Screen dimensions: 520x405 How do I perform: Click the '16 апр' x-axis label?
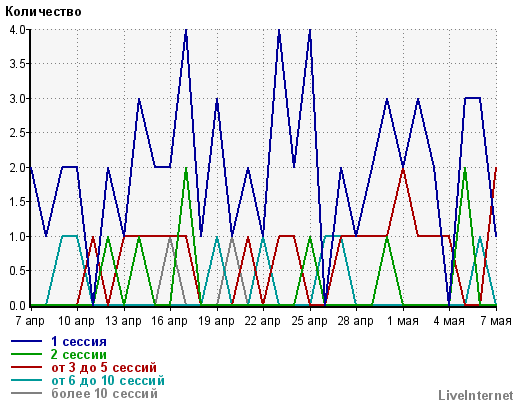pos(169,321)
